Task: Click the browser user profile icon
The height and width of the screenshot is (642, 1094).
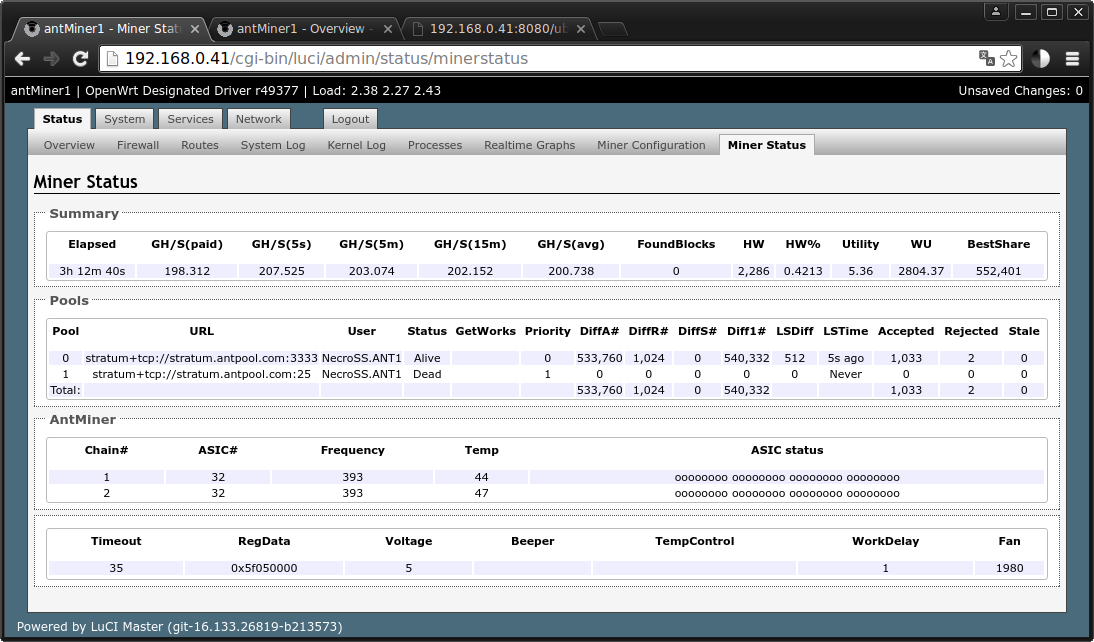Action: (x=996, y=12)
